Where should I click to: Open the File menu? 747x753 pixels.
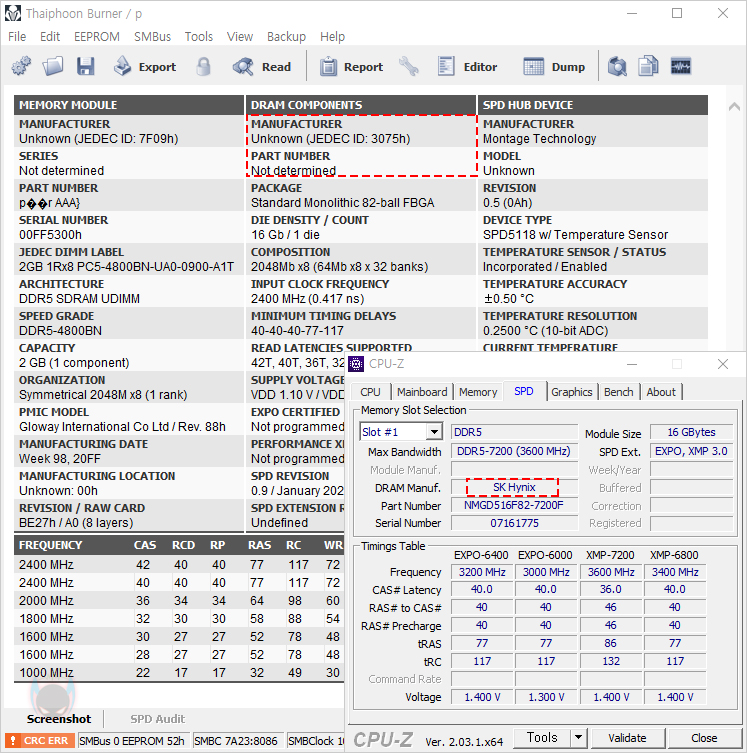click(17, 36)
